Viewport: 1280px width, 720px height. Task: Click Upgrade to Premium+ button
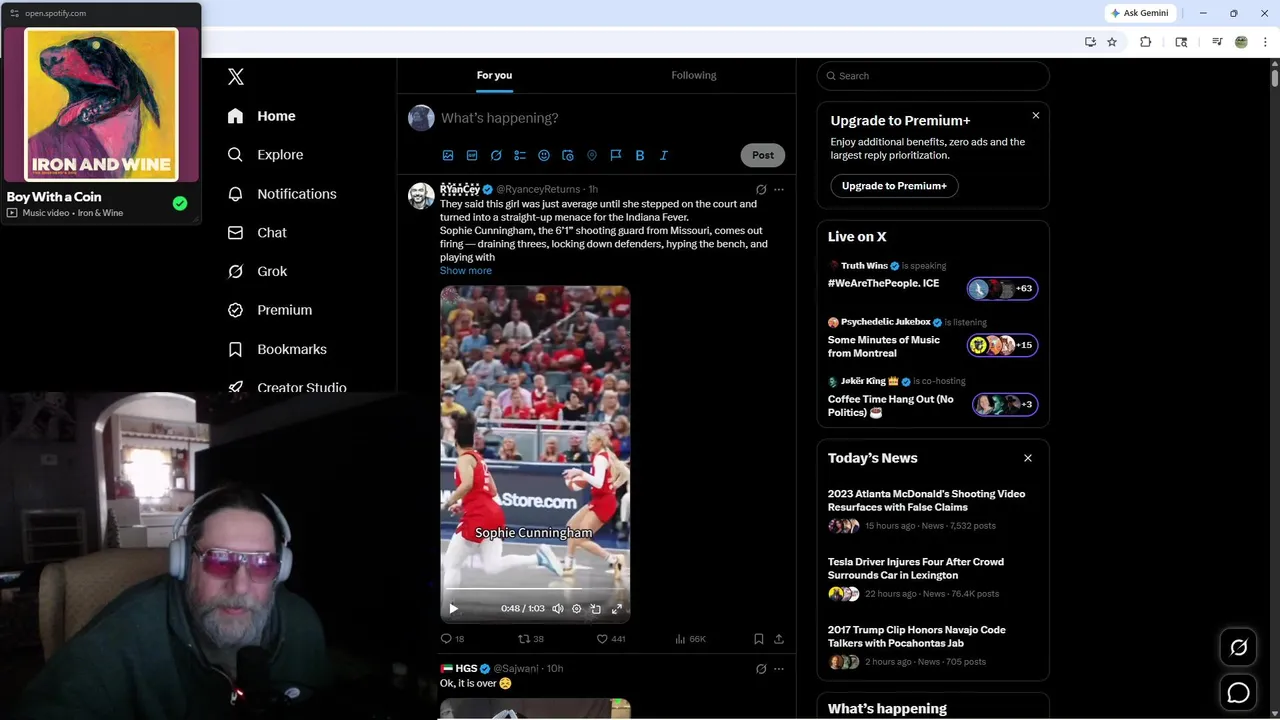click(894, 186)
